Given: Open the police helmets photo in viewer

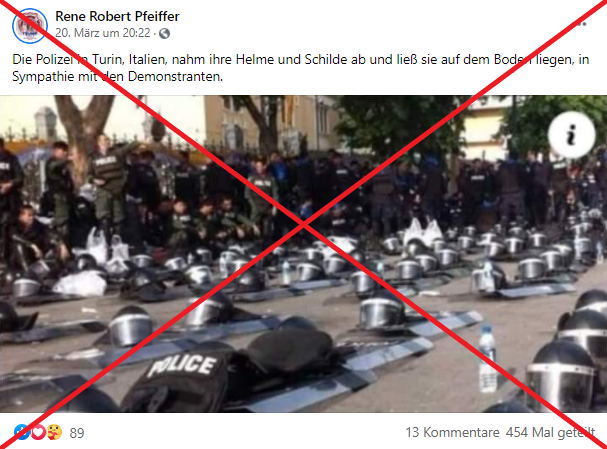Looking at the screenshot, I should [x=304, y=254].
